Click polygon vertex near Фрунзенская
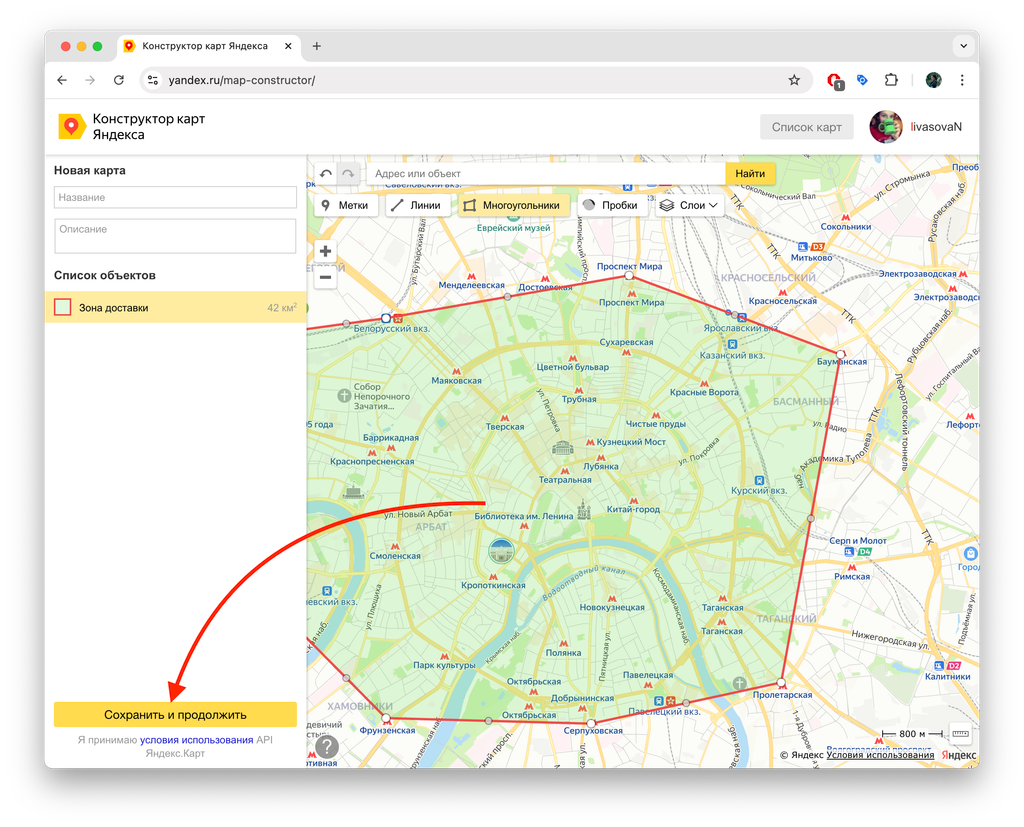Image resolution: width=1024 pixels, height=827 pixels. (386, 718)
